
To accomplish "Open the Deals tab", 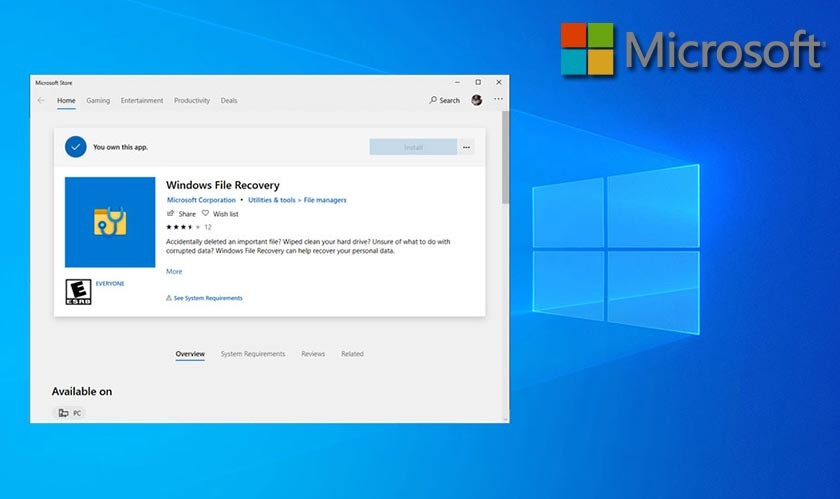I will [x=229, y=100].
